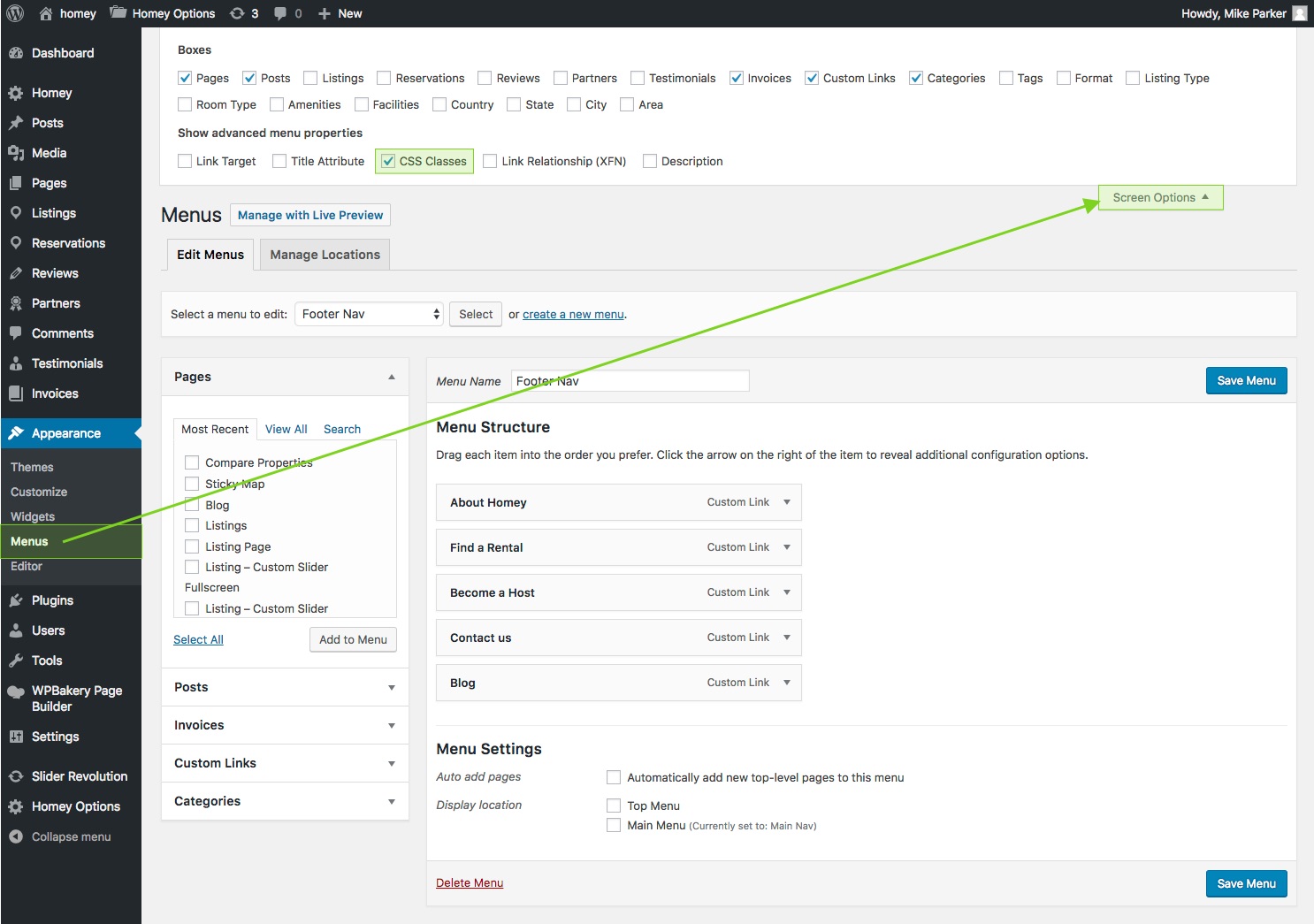The height and width of the screenshot is (924, 1314).
Task: Check the Compare Properties page checkbox
Action: pyautogui.click(x=192, y=462)
